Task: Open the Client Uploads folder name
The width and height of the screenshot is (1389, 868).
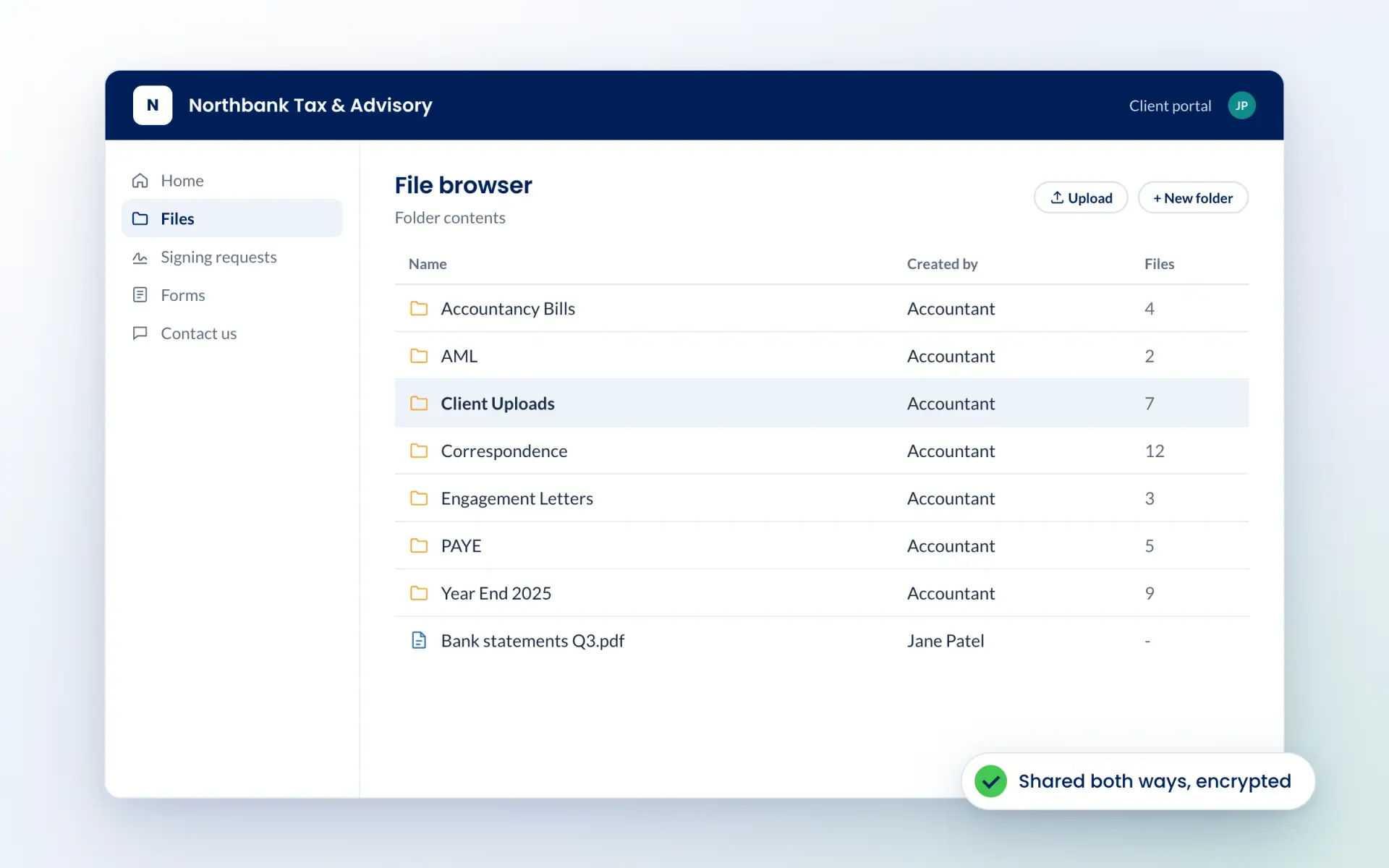Action: click(x=498, y=404)
